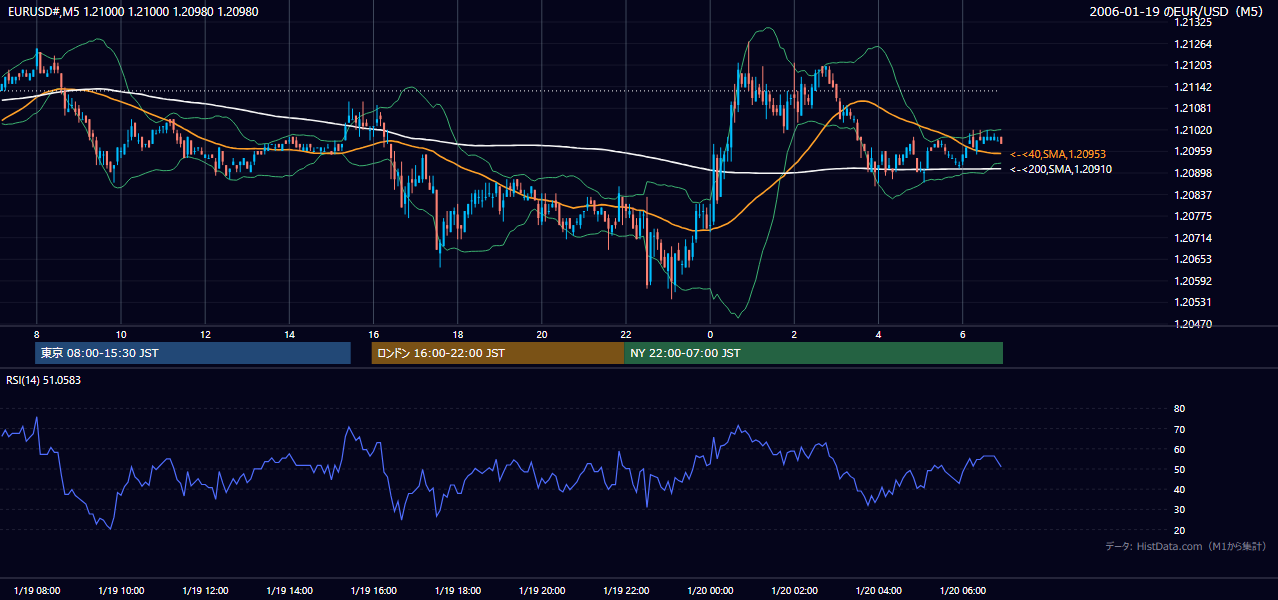Click price axis value 1.21142

pyautogui.click(x=1194, y=87)
